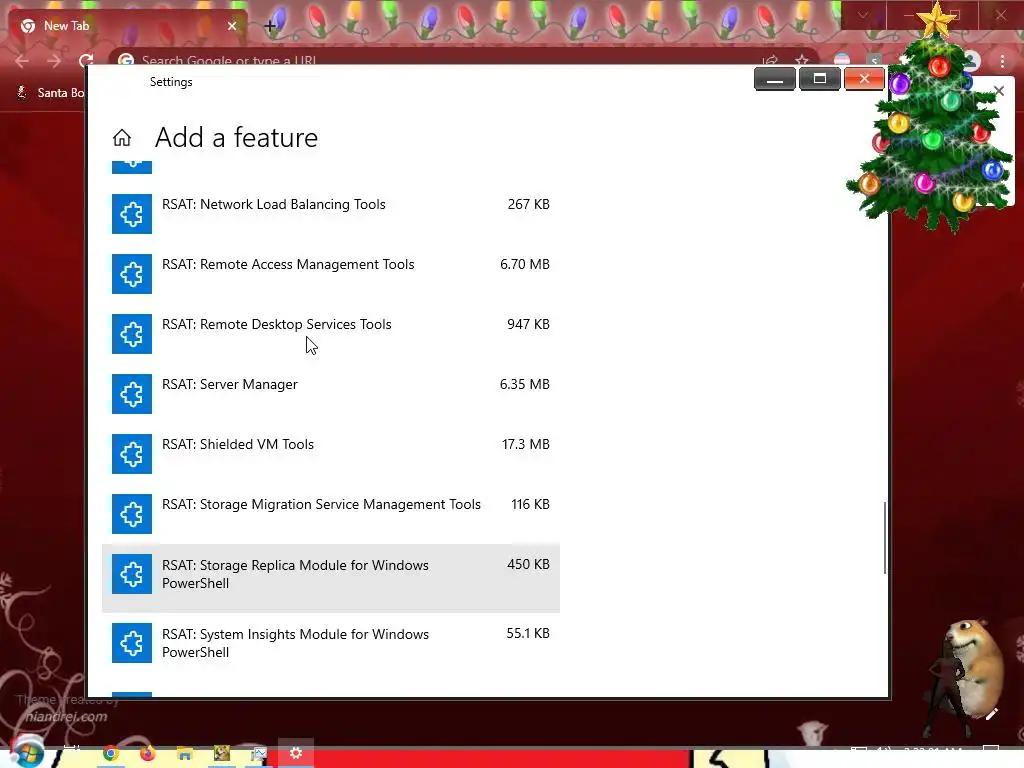
Task: Click the Remote Desktop Services Tools feature icon
Action: (132, 334)
